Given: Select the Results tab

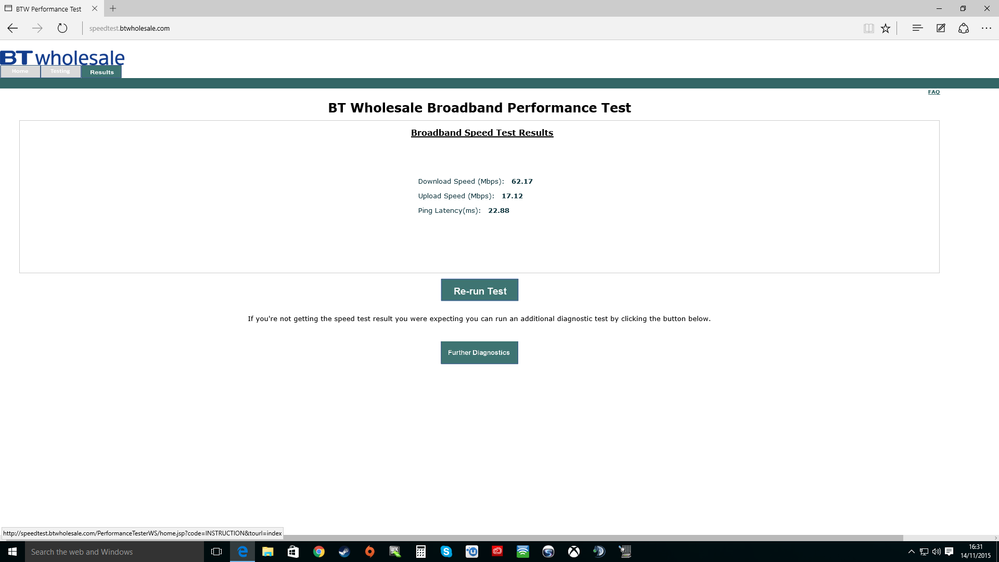Looking at the screenshot, I should (102, 72).
